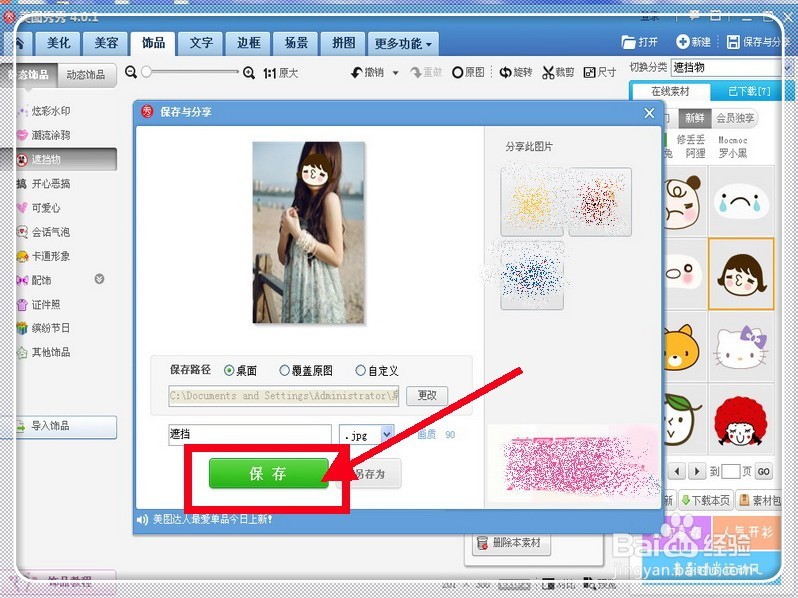Click the 旋转 rotate icon

tap(505, 73)
